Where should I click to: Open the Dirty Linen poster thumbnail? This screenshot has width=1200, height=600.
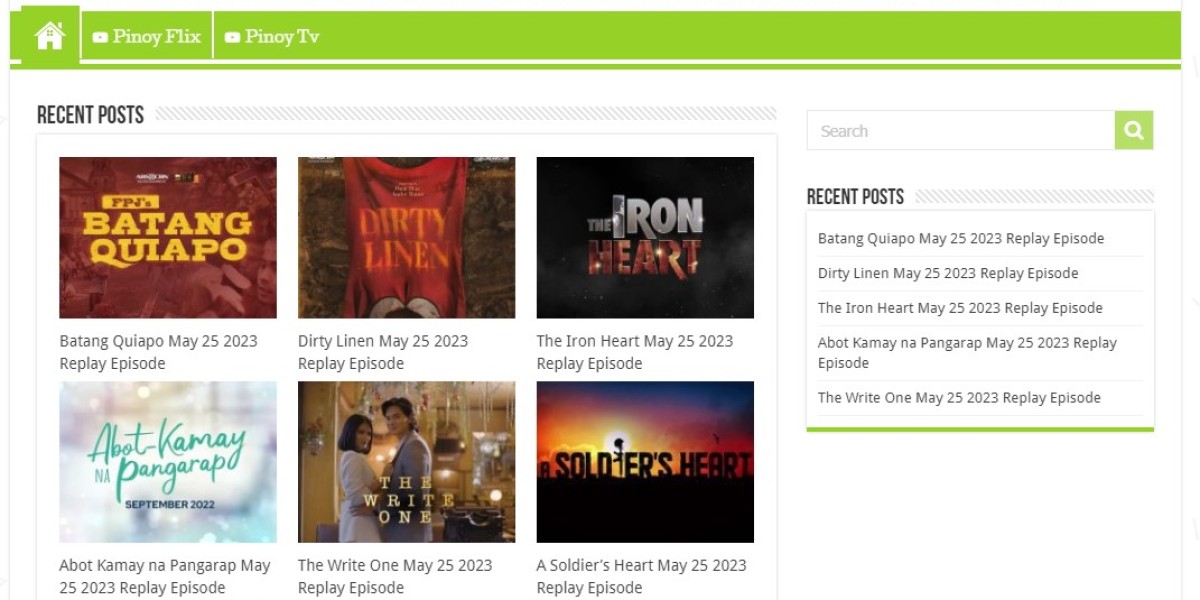point(407,238)
